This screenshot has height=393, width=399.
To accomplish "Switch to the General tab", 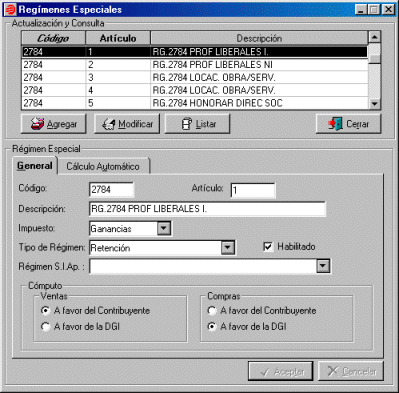I will point(35,166).
